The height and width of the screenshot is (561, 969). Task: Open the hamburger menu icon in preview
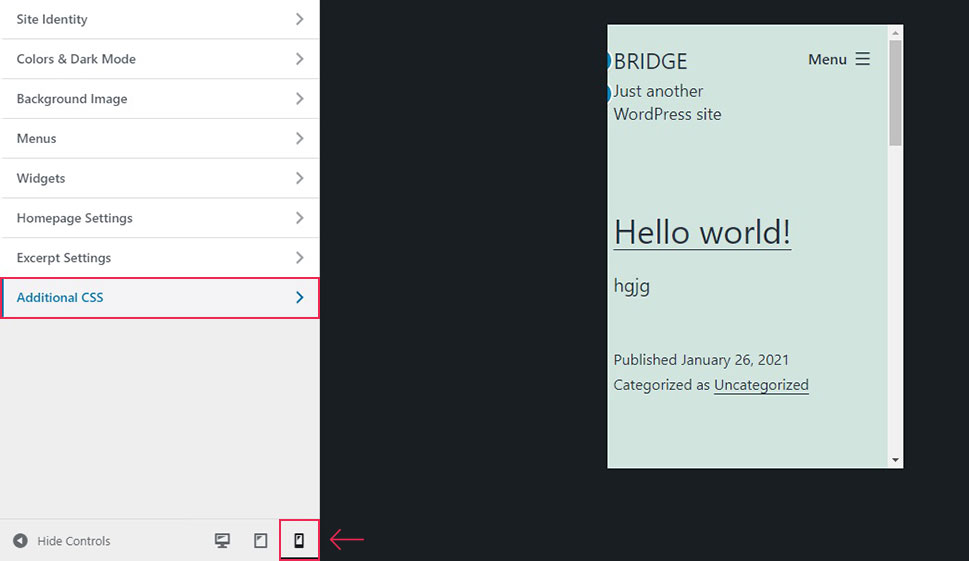pyautogui.click(x=863, y=59)
